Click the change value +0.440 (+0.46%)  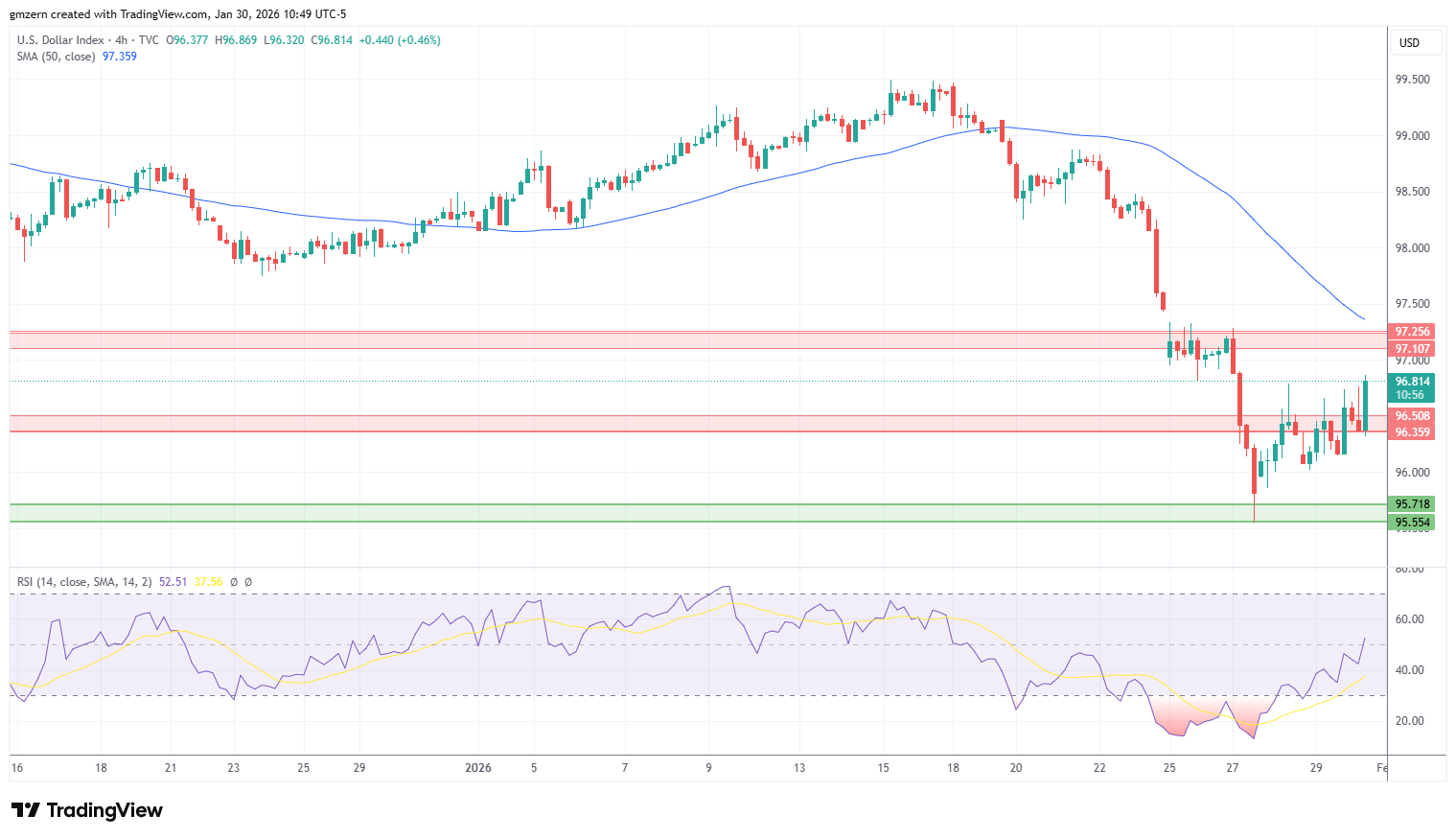[400, 40]
